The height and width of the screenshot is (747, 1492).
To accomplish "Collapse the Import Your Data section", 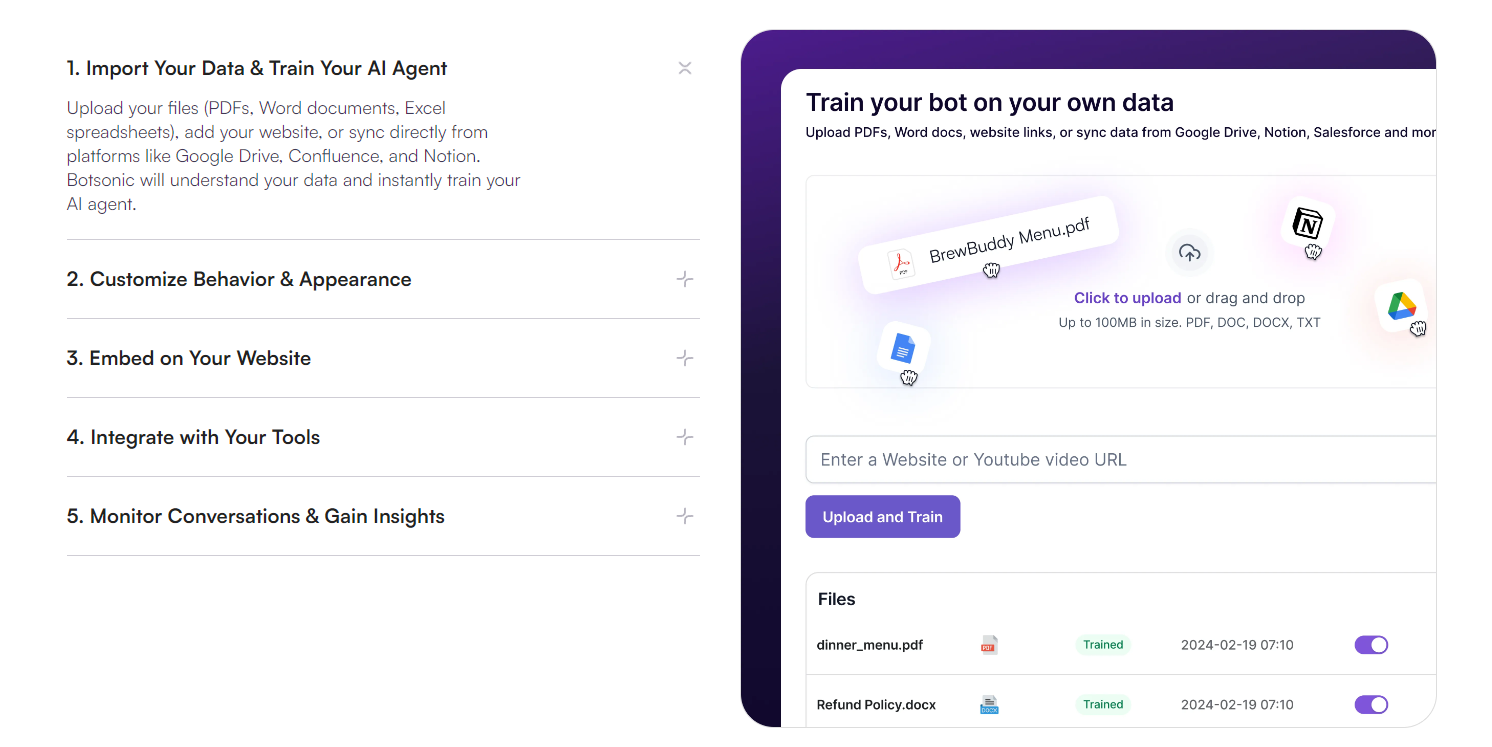I will pos(685,68).
